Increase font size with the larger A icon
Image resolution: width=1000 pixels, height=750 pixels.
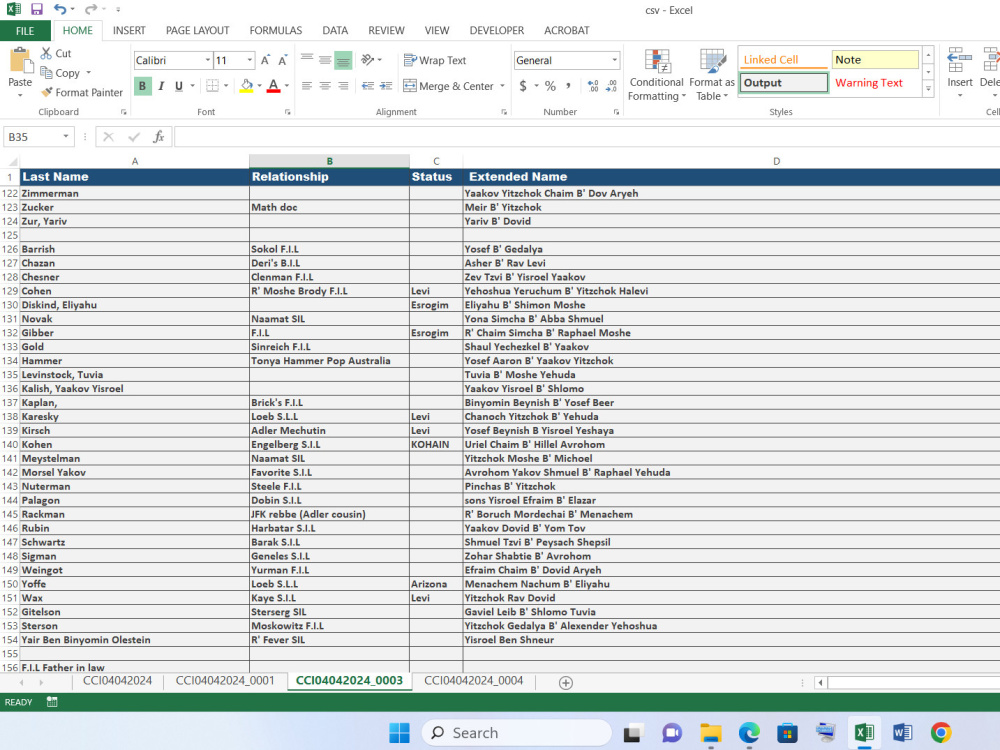click(265, 60)
